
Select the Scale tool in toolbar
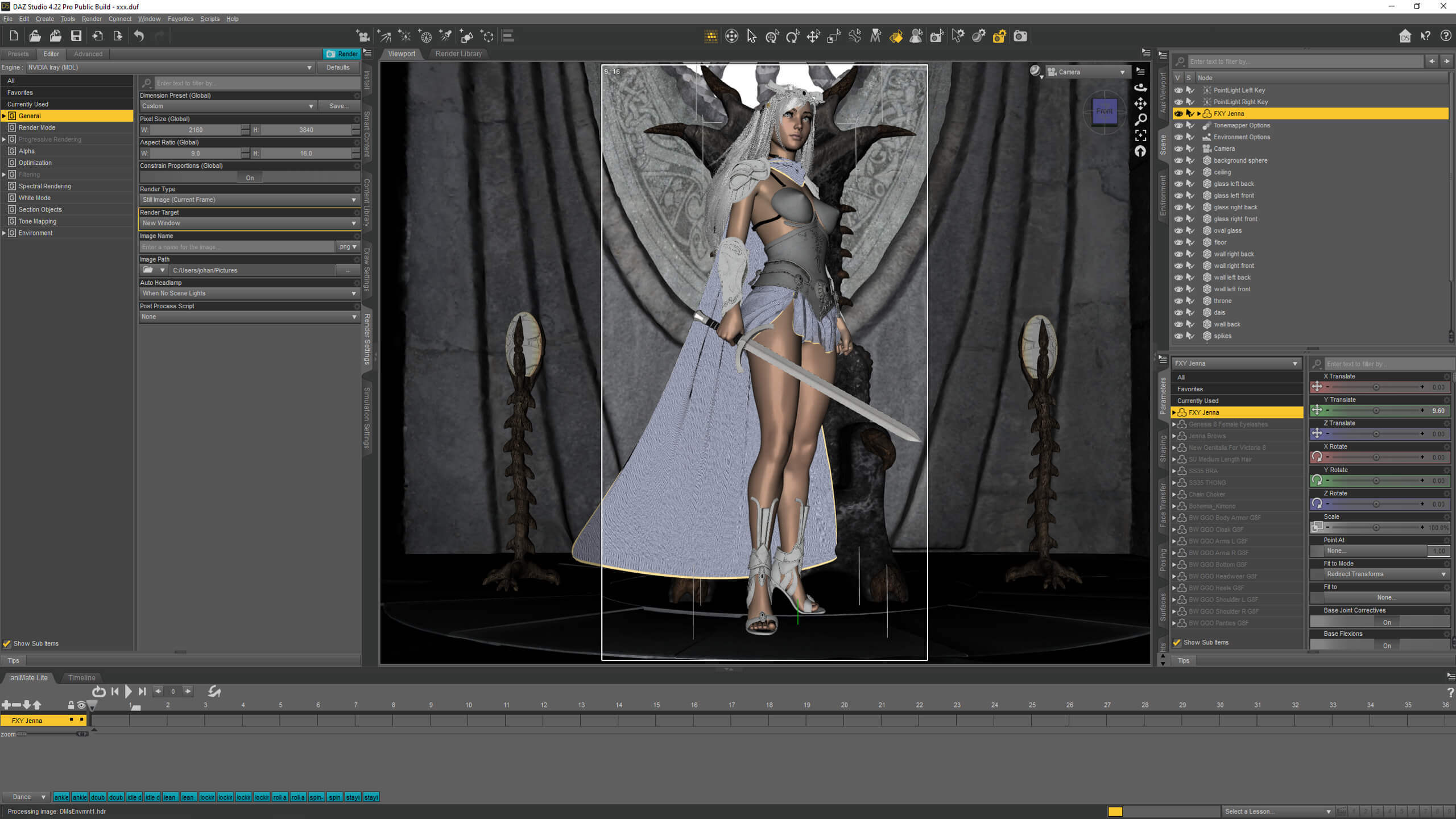(x=833, y=36)
